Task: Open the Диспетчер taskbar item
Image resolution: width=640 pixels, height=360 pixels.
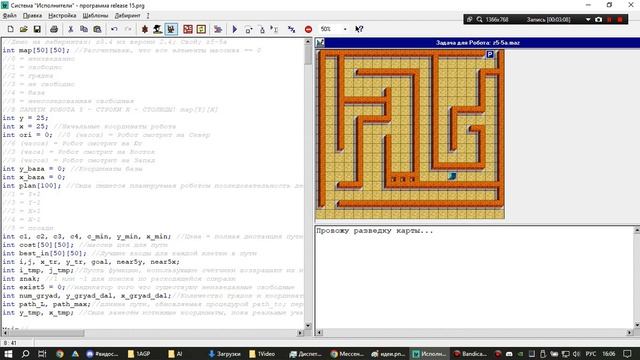Action: [x=305, y=353]
